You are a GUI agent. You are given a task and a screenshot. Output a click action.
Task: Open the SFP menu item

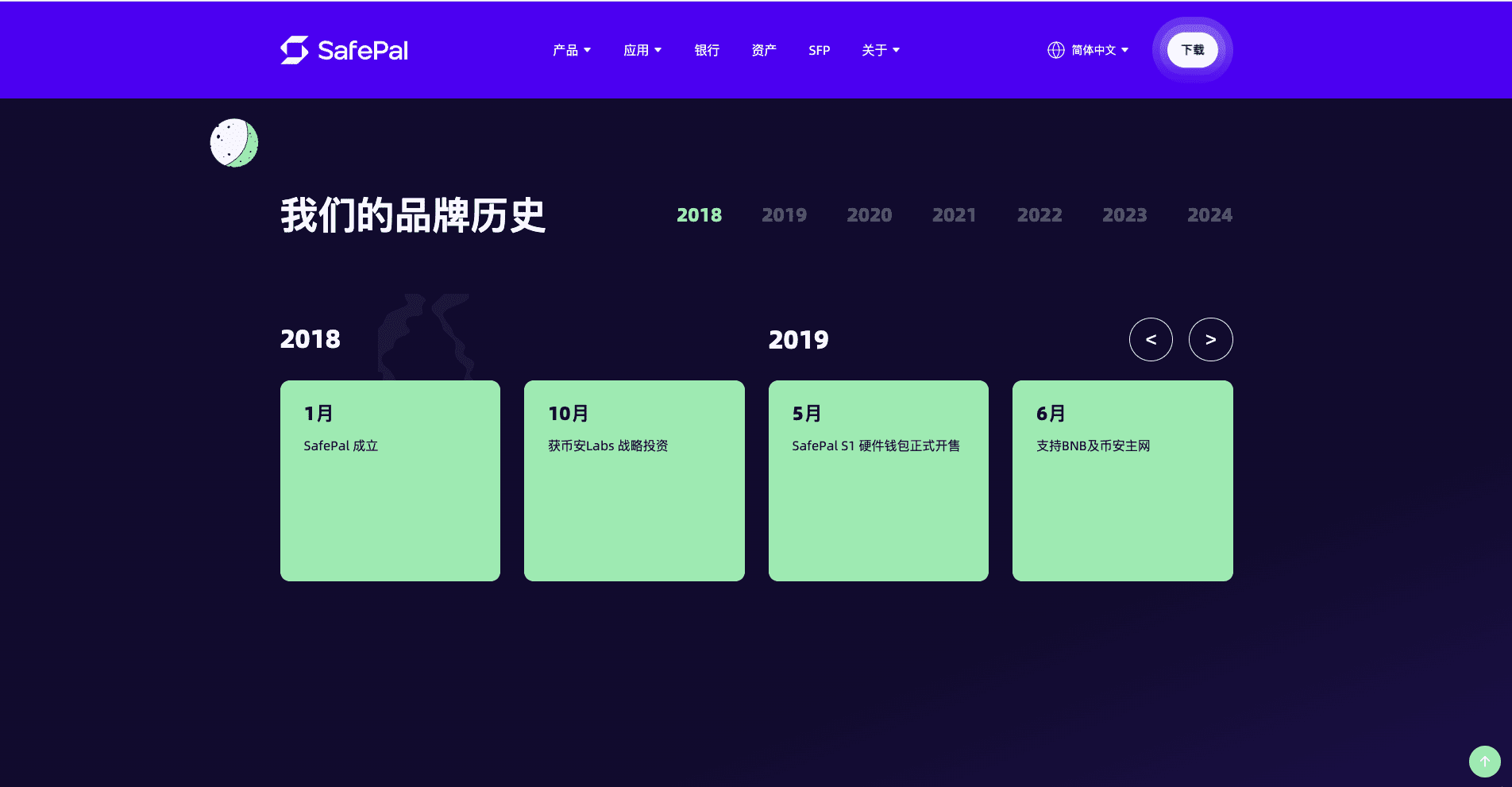tap(820, 50)
